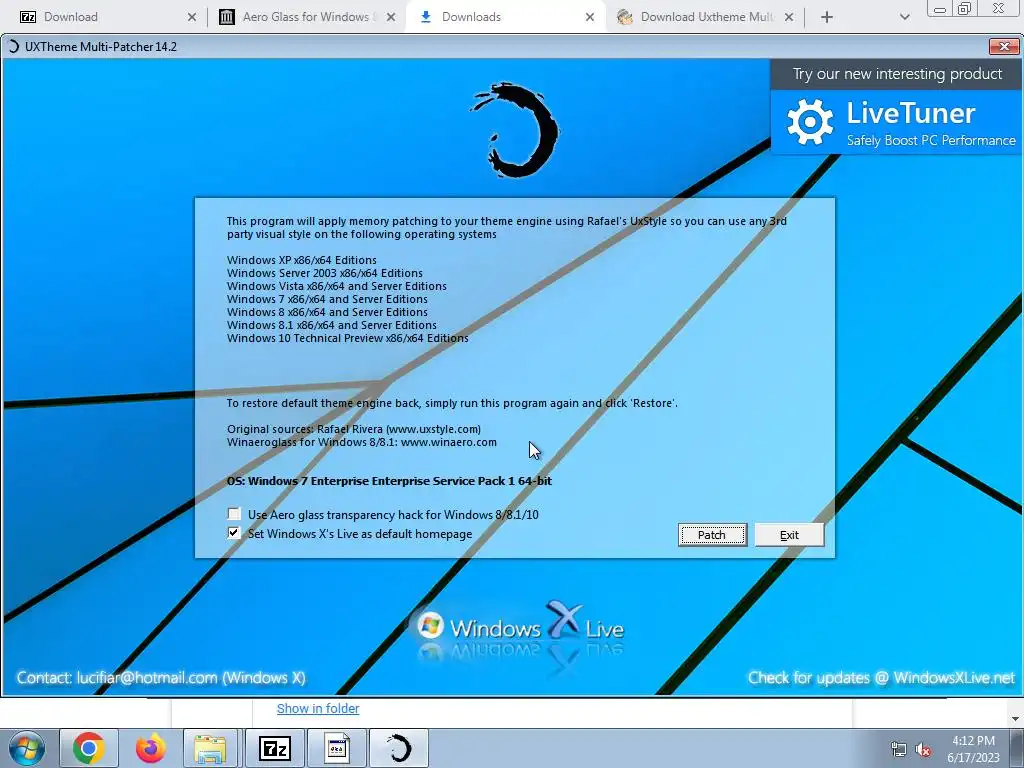Click the taskbar clock showing 4:12 PM
Image resolution: width=1024 pixels, height=768 pixels.
point(973,749)
